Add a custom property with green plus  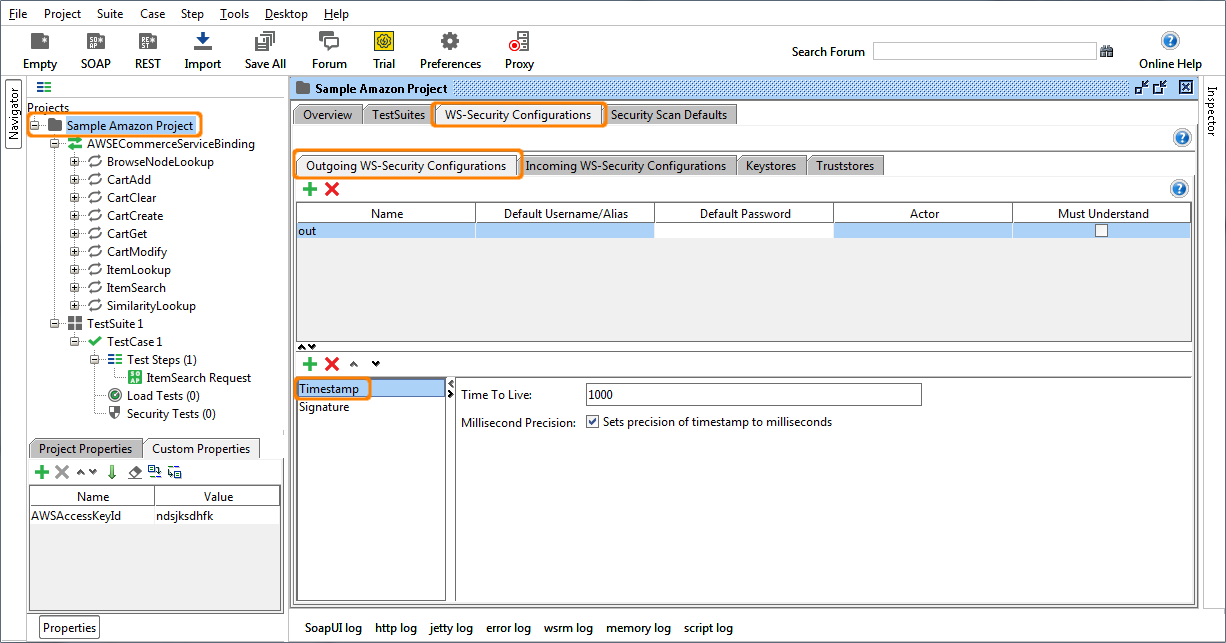pyautogui.click(x=41, y=472)
